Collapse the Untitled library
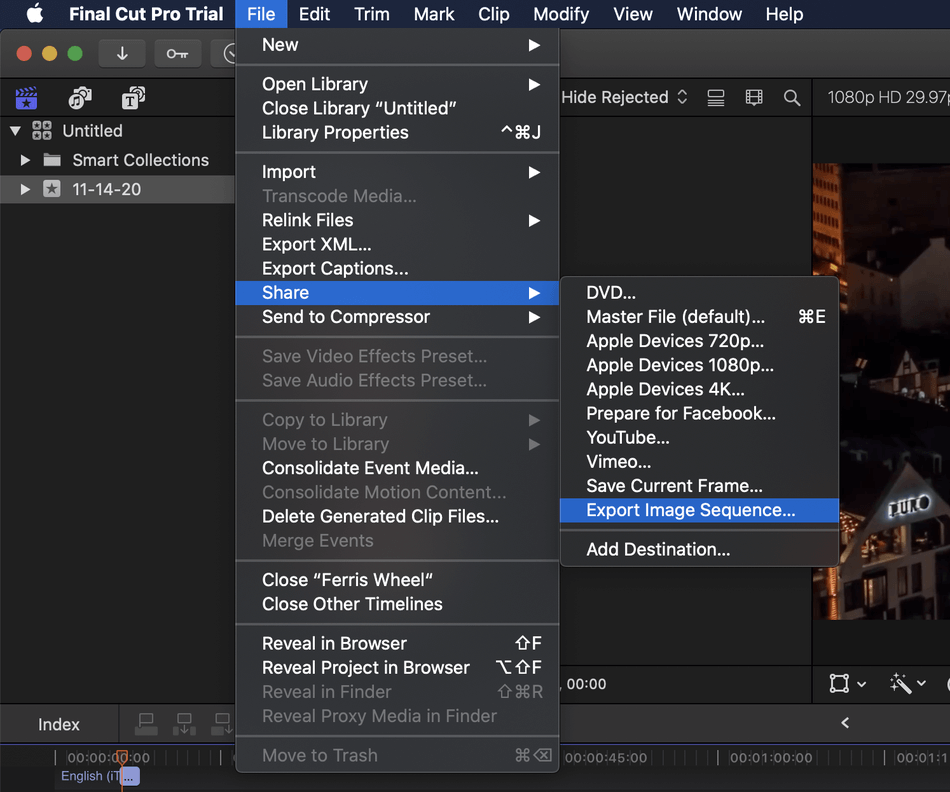Viewport: 950px width, 792px height. [x=16, y=130]
